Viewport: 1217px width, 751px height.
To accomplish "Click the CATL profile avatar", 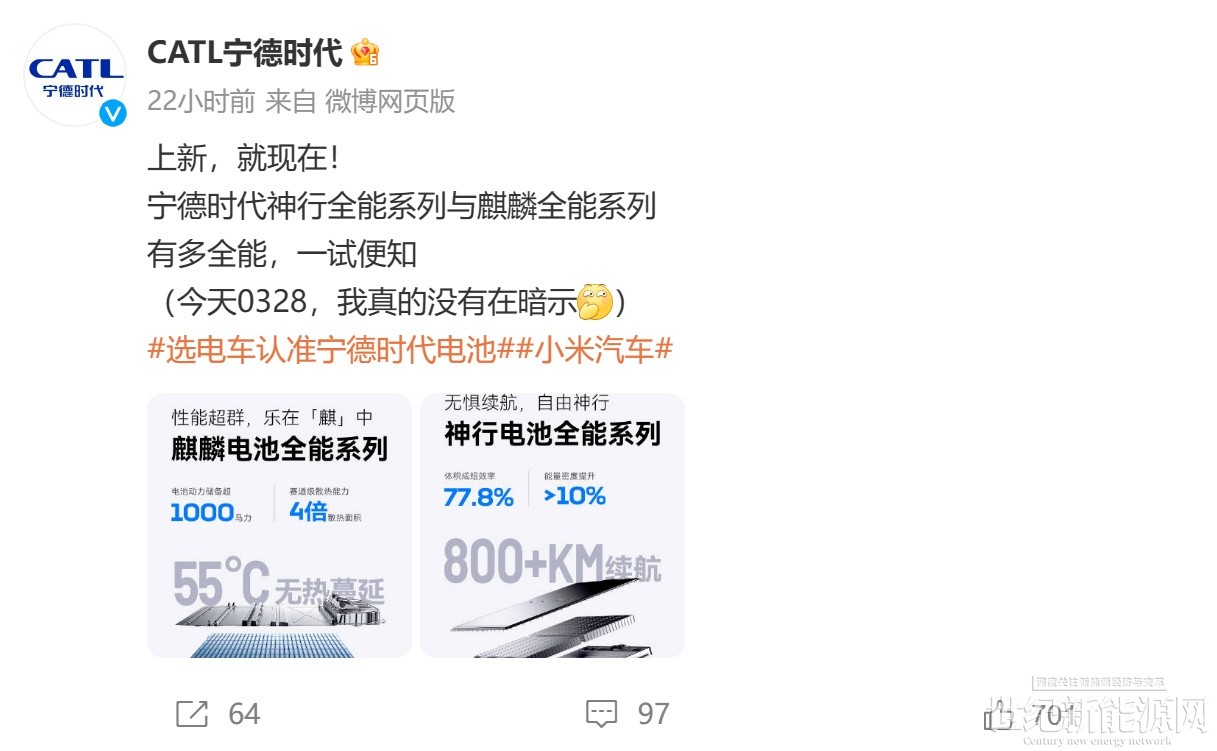I will click(x=76, y=76).
